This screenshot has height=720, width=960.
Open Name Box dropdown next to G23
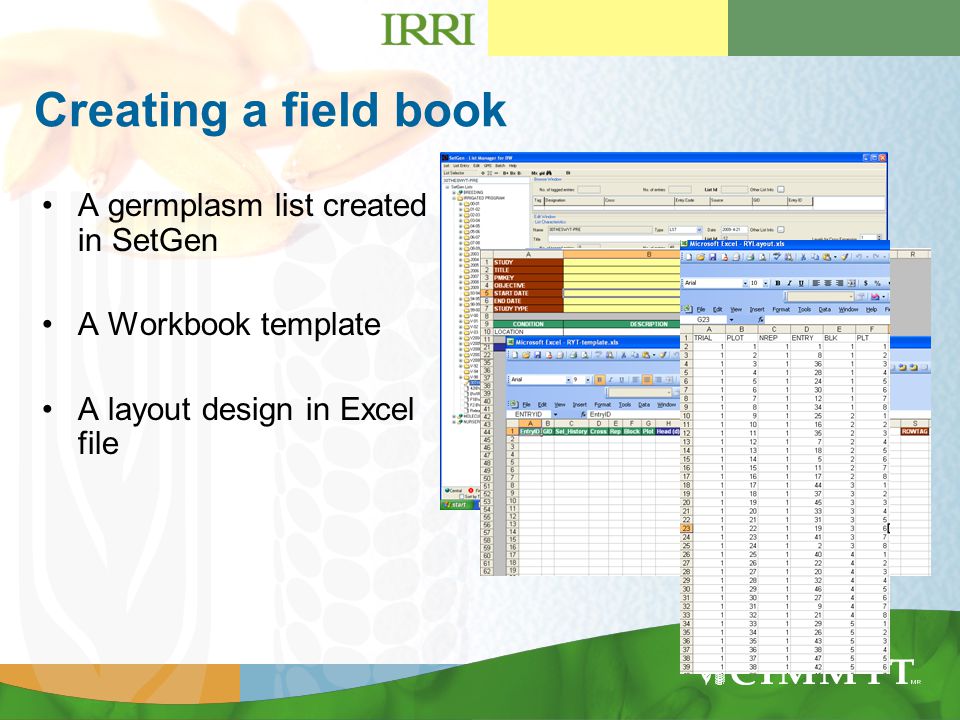(x=731, y=320)
